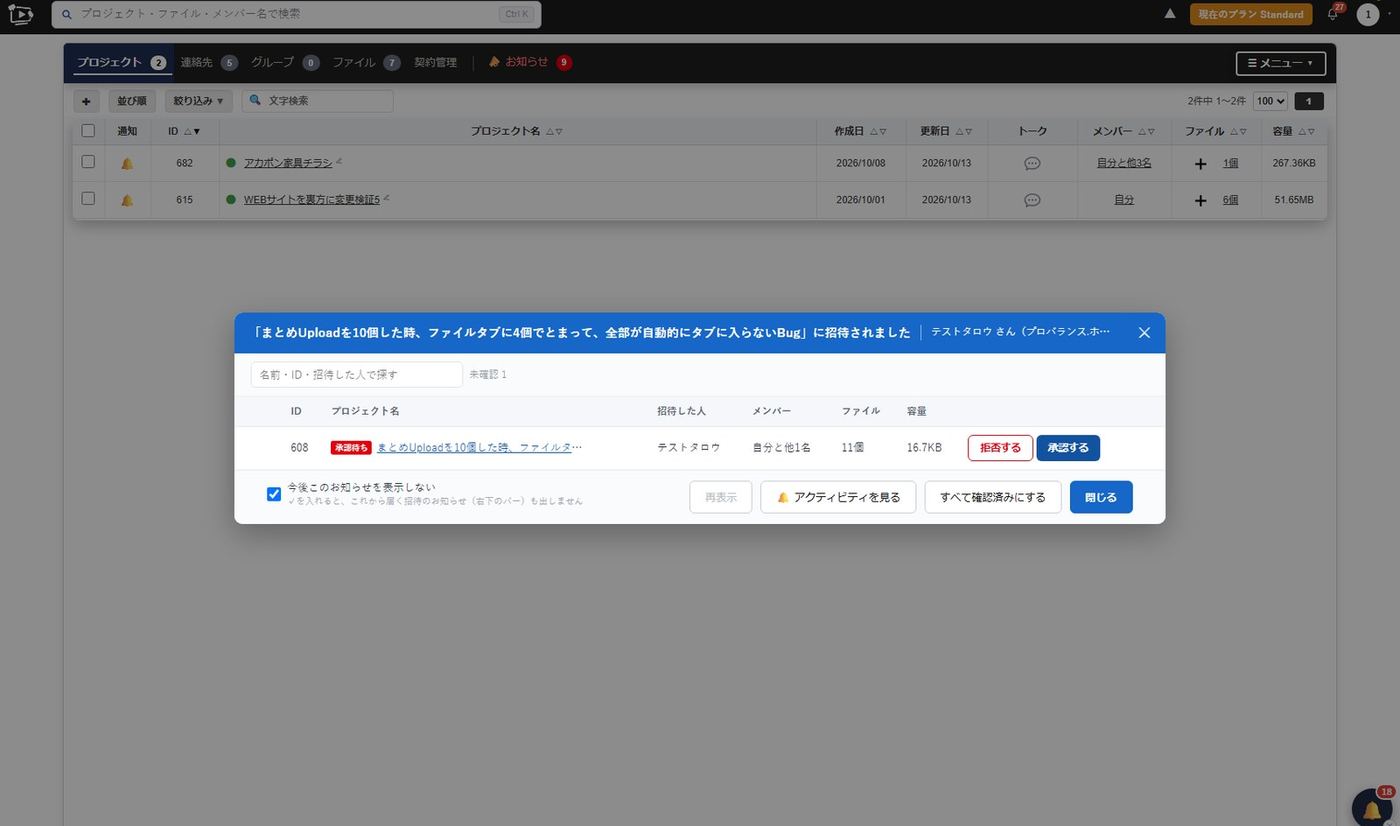Close the invitation dialog with X icon
1400x826 pixels.
tap(1144, 333)
